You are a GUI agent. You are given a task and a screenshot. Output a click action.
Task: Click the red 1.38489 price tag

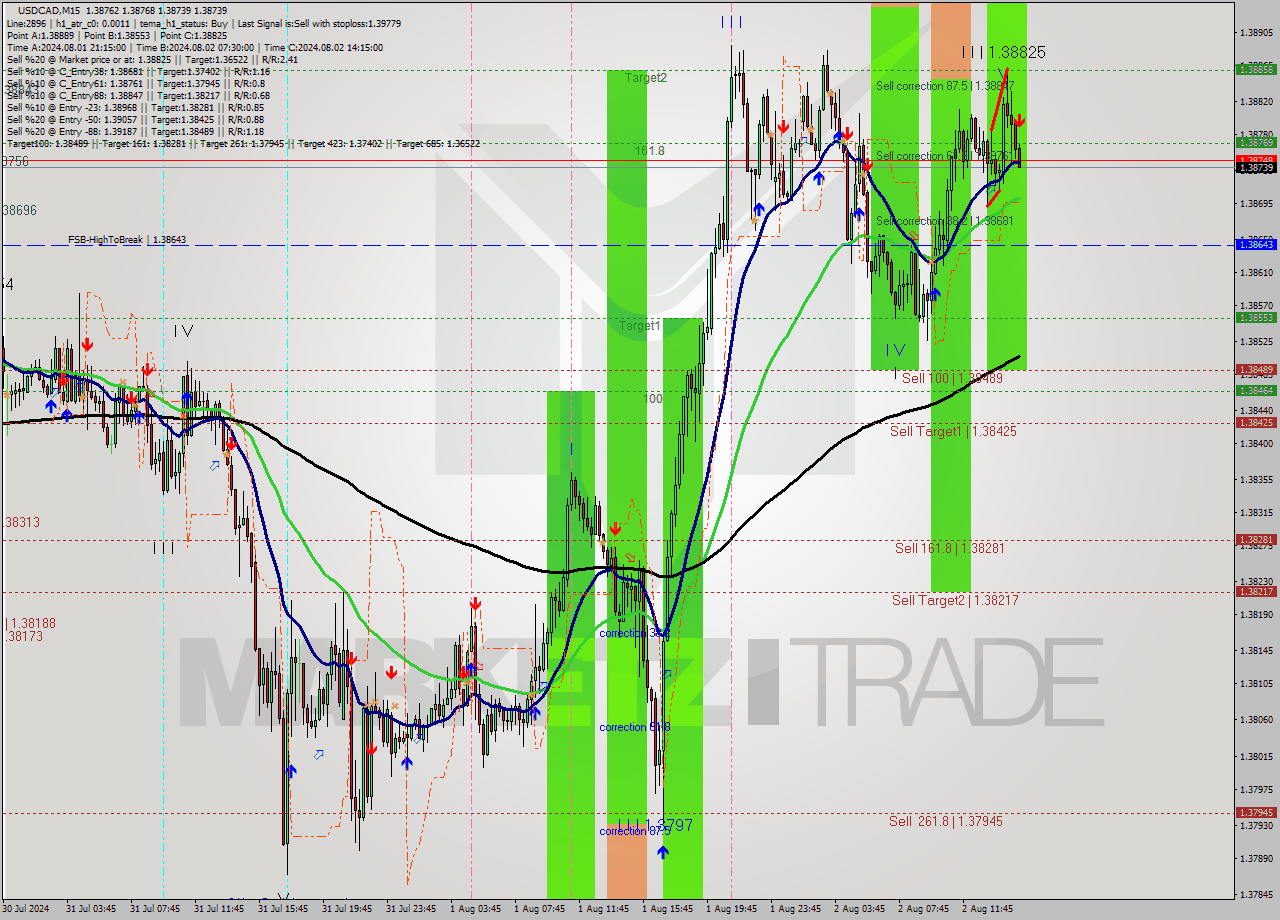click(1255, 369)
